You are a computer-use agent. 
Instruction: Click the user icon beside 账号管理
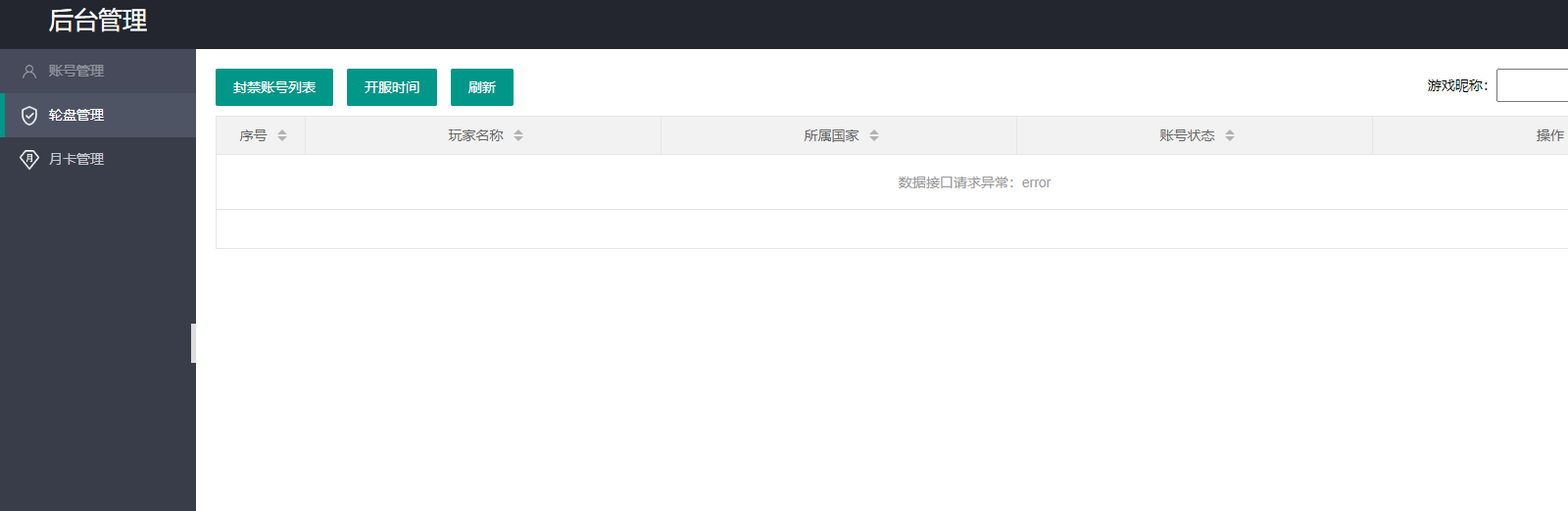29,72
